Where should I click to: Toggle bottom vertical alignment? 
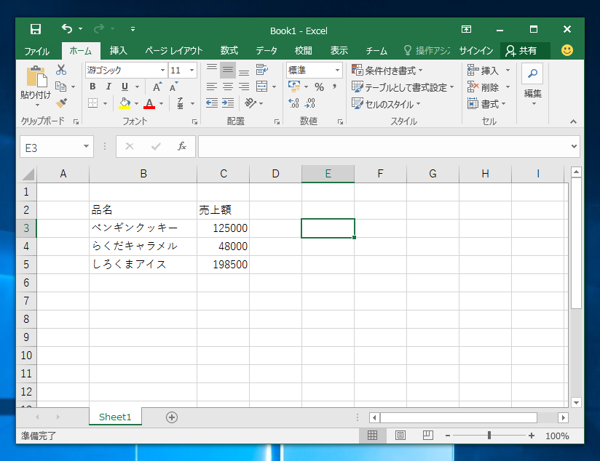pos(244,70)
